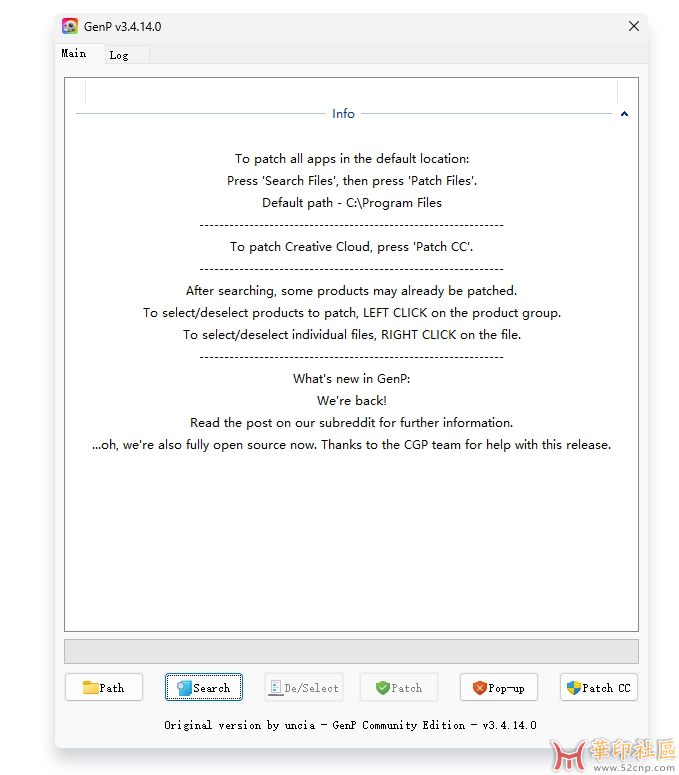Click 'After searching, some products may already be patched.'
Image resolution: width=679 pixels, height=775 pixels.
(x=351, y=291)
